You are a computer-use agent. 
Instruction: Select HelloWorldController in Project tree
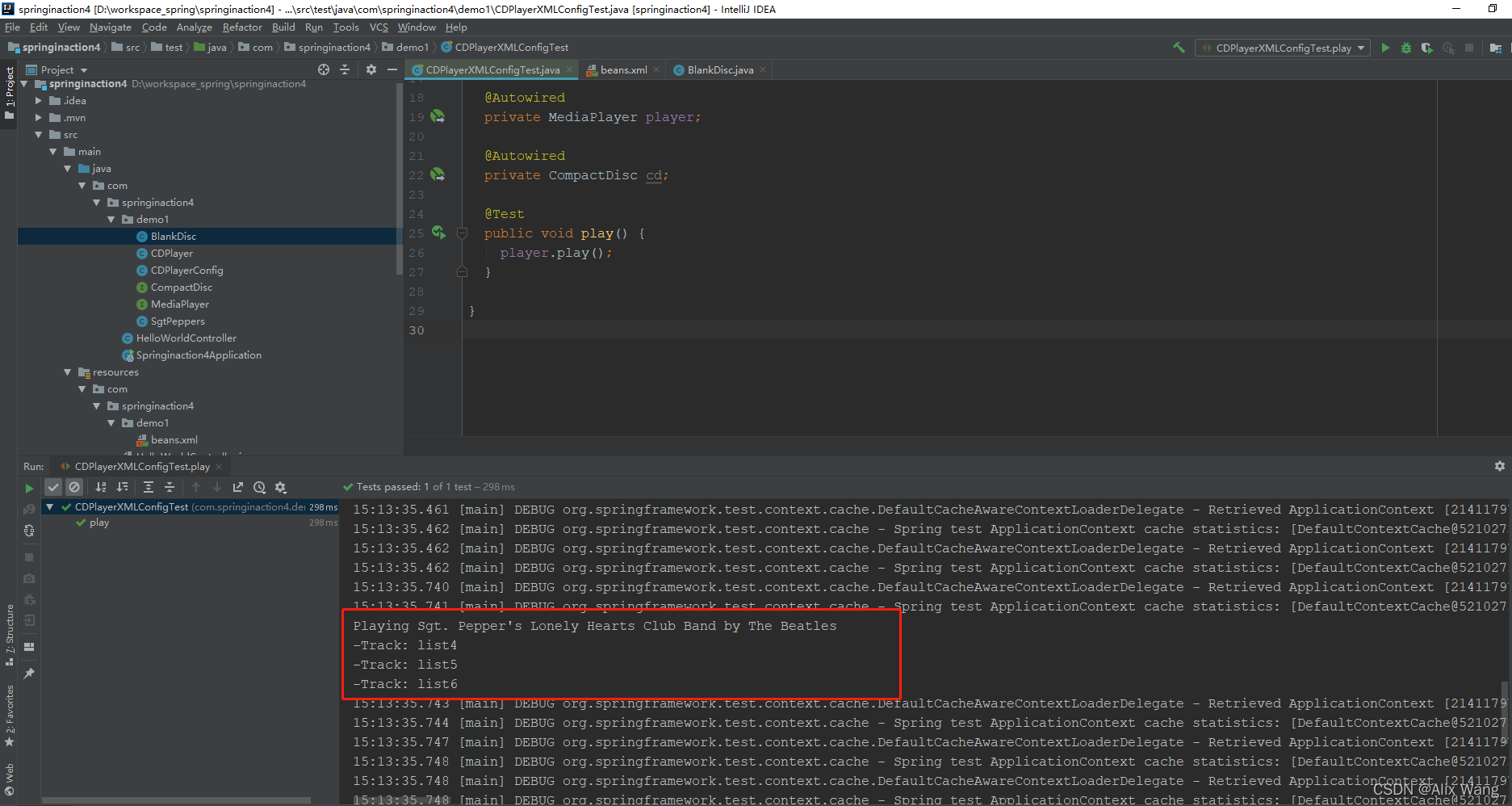(x=186, y=338)
